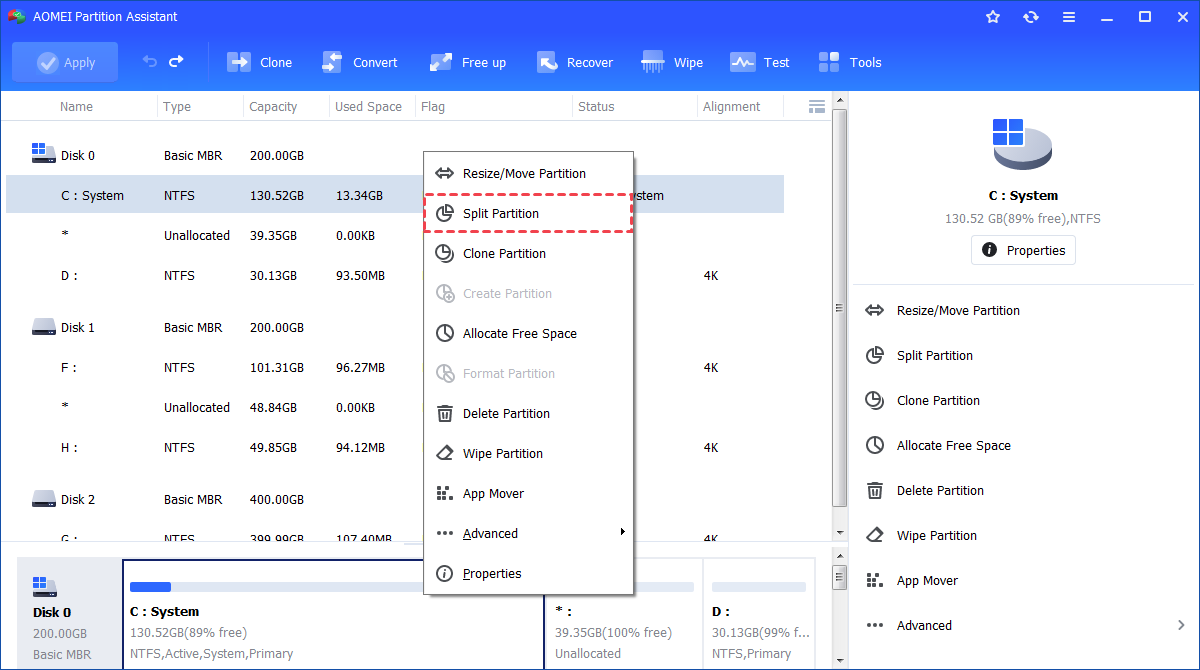The height and width of the screenshot is (670, 1200).
Task: Click the star favorite icon in title bar
Action: [x=993, y=17]
